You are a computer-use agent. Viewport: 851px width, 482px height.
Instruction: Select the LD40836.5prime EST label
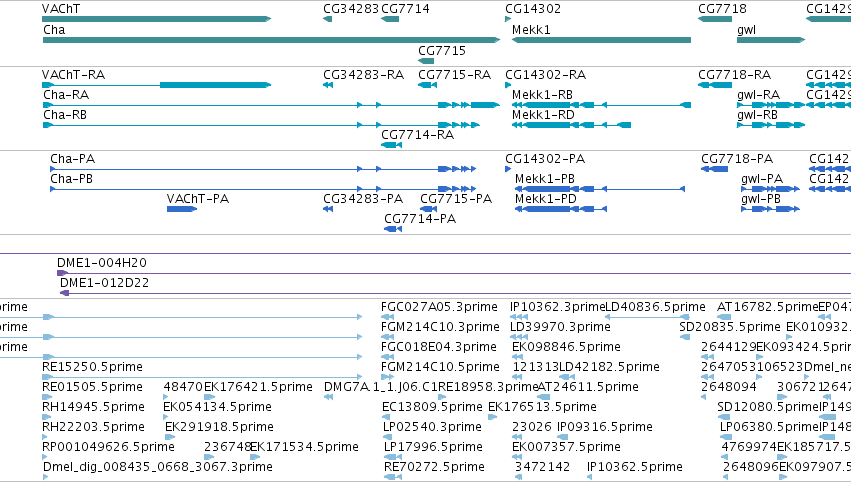[655, 307]
